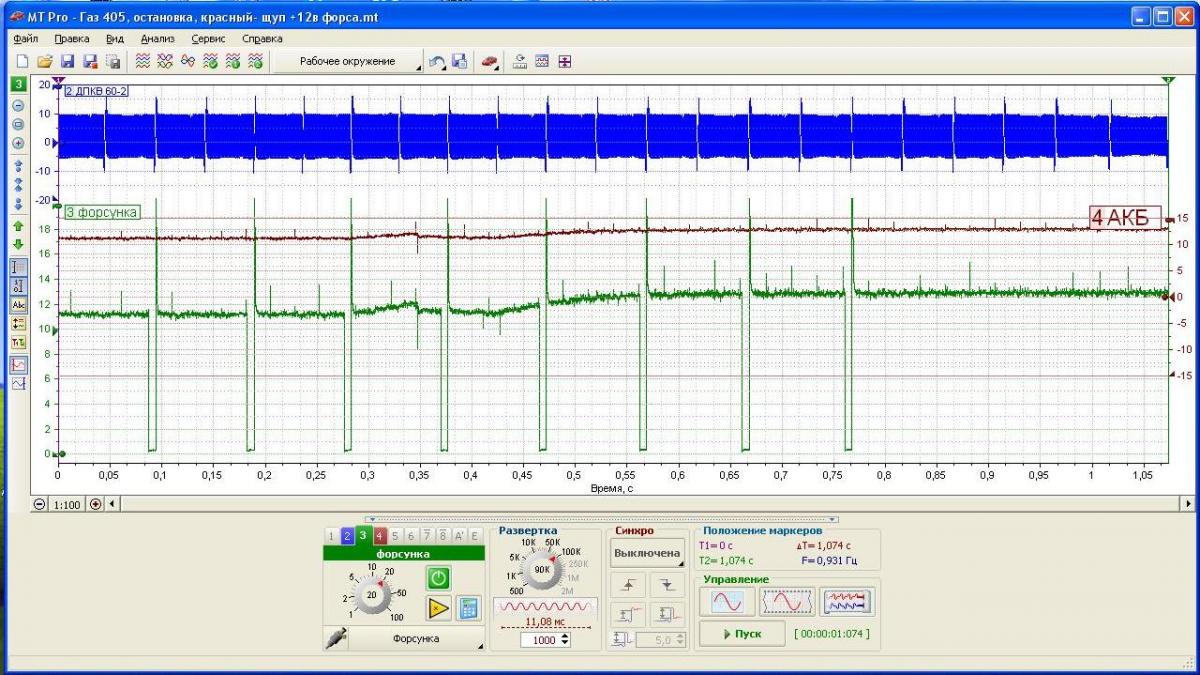Click the 1:100 zoom scale button
Image resolution: width=1200 pixels, height=675 pixels.
67,504
